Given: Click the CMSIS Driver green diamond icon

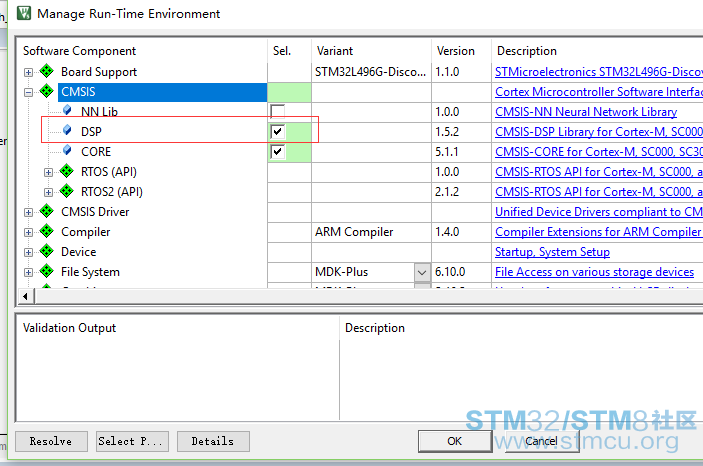Looking at the screenshot, I should (x=47, y=211).
